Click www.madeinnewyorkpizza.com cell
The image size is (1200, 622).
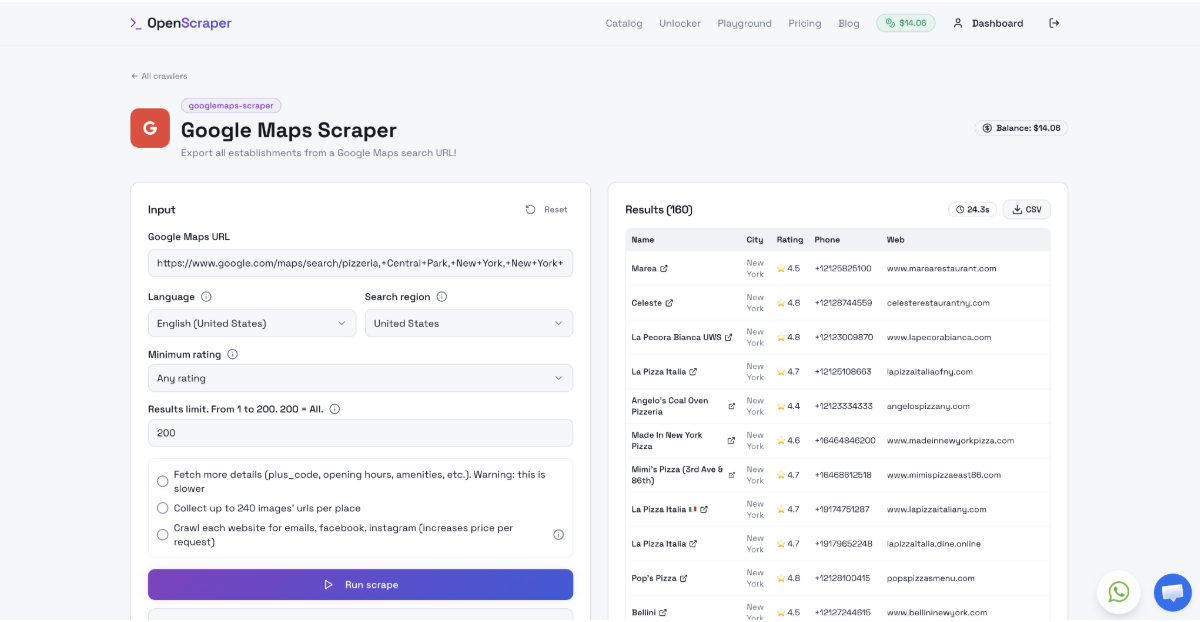951,441
